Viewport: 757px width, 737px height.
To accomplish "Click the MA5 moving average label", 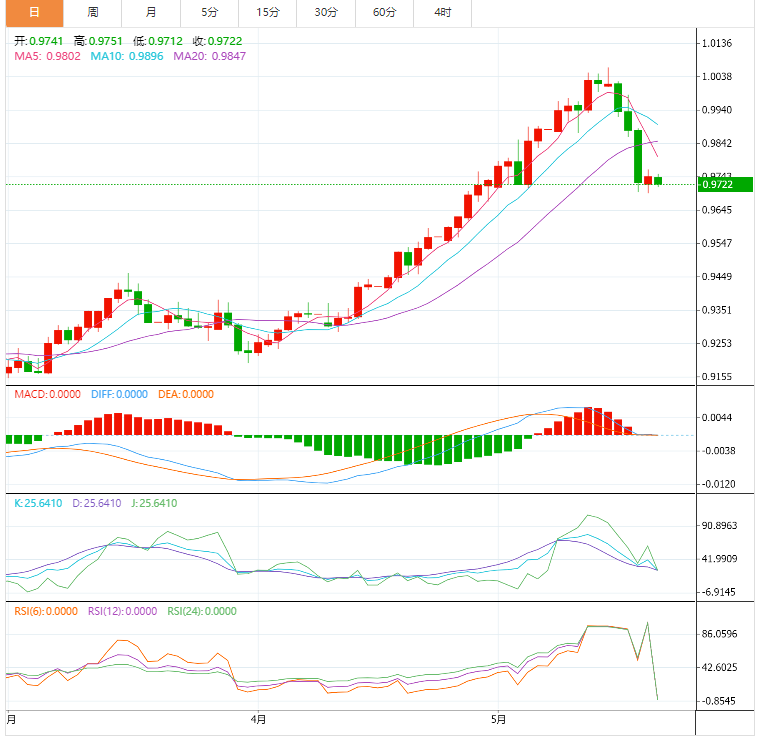I will point(48,56).
